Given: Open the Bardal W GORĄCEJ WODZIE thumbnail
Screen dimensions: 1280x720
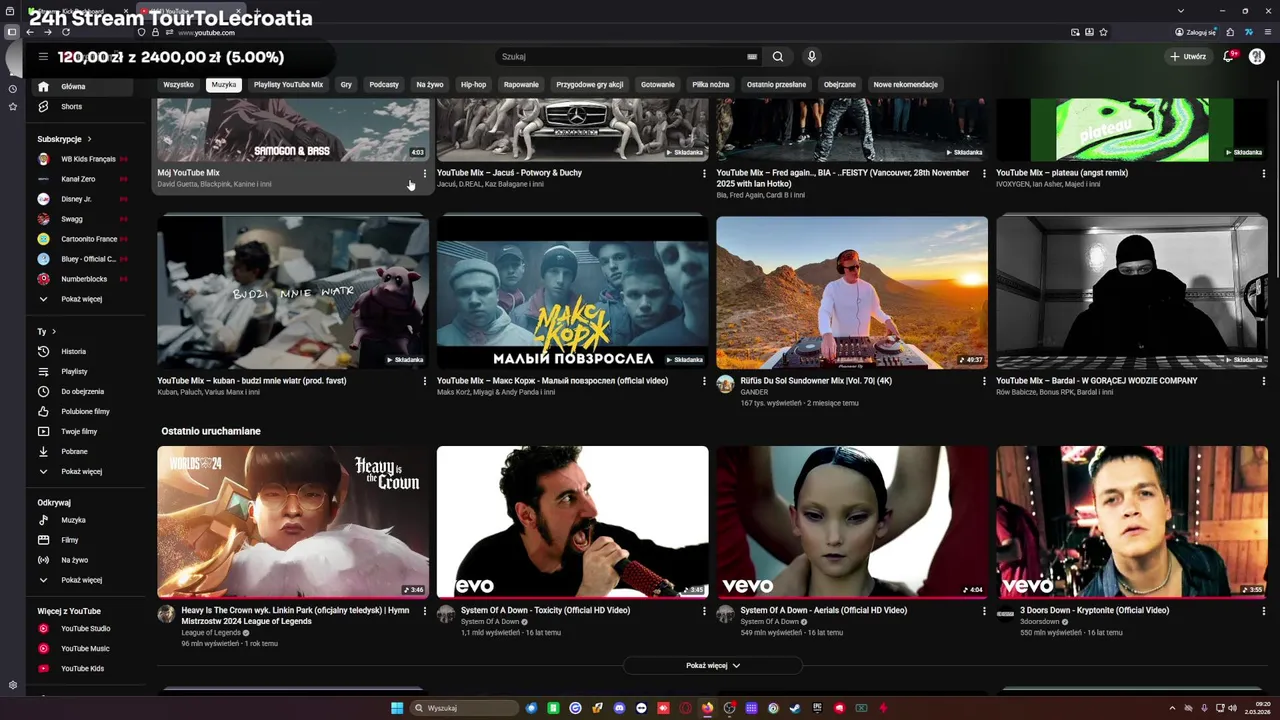Looking at the screenshot, I should pos(1132,293).
